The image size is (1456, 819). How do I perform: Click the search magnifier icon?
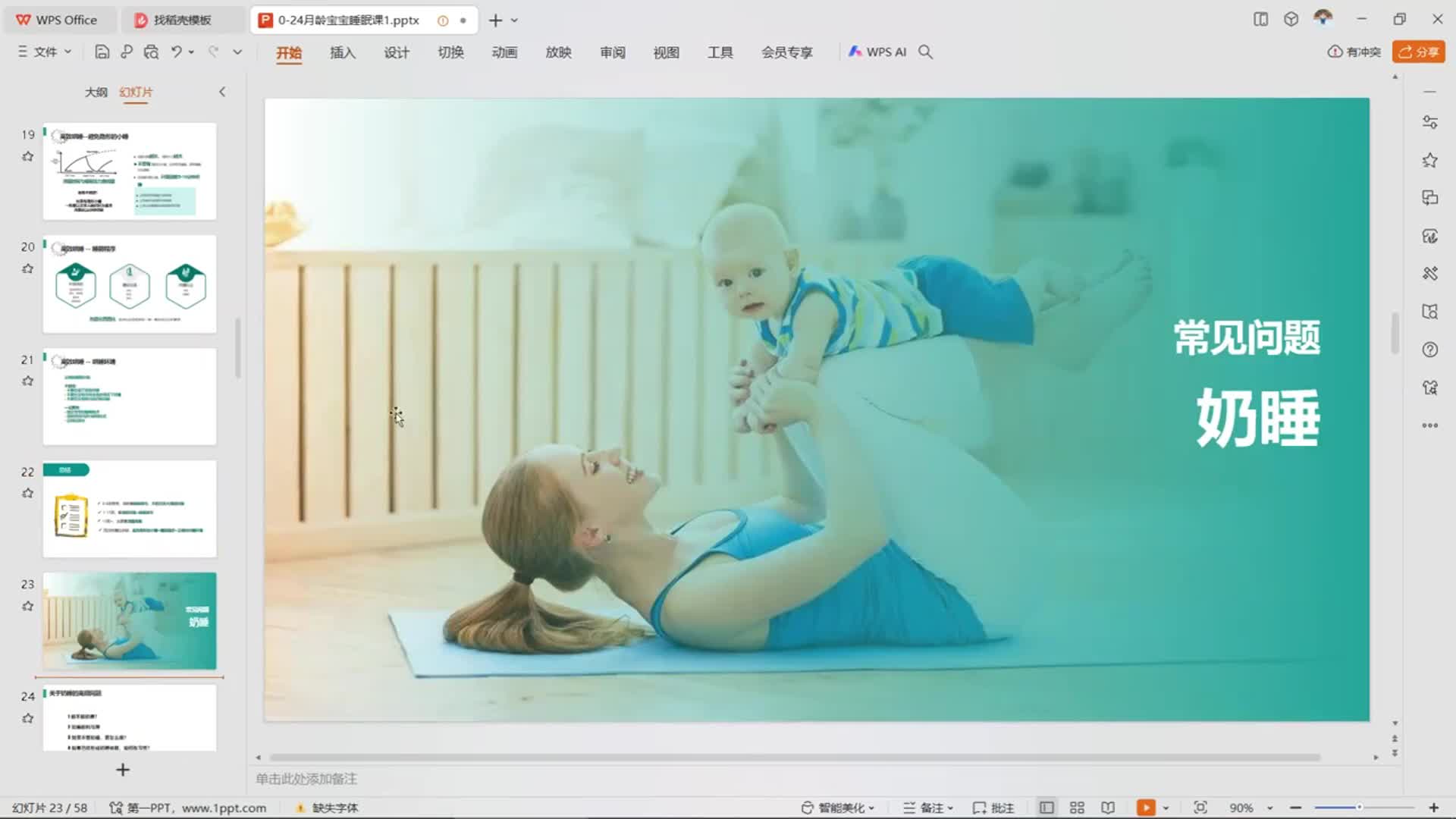(925, 52)
